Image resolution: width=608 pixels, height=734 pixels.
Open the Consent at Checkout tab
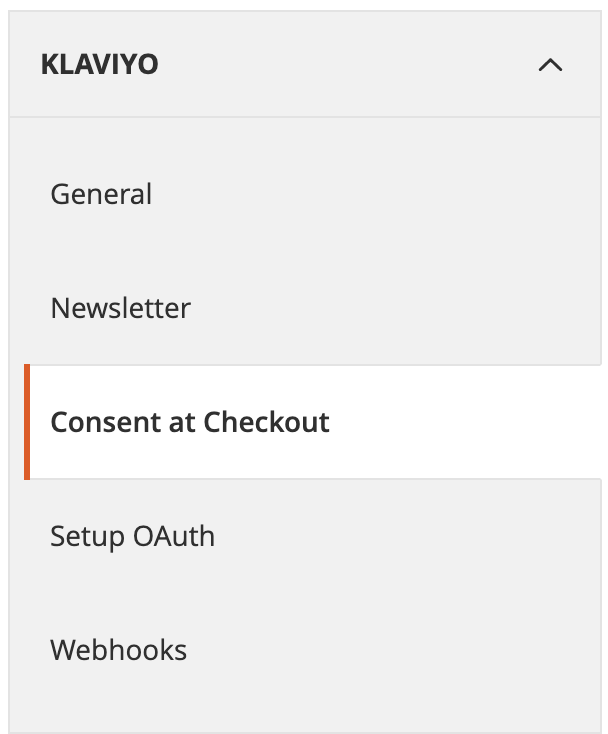[190, 422]
